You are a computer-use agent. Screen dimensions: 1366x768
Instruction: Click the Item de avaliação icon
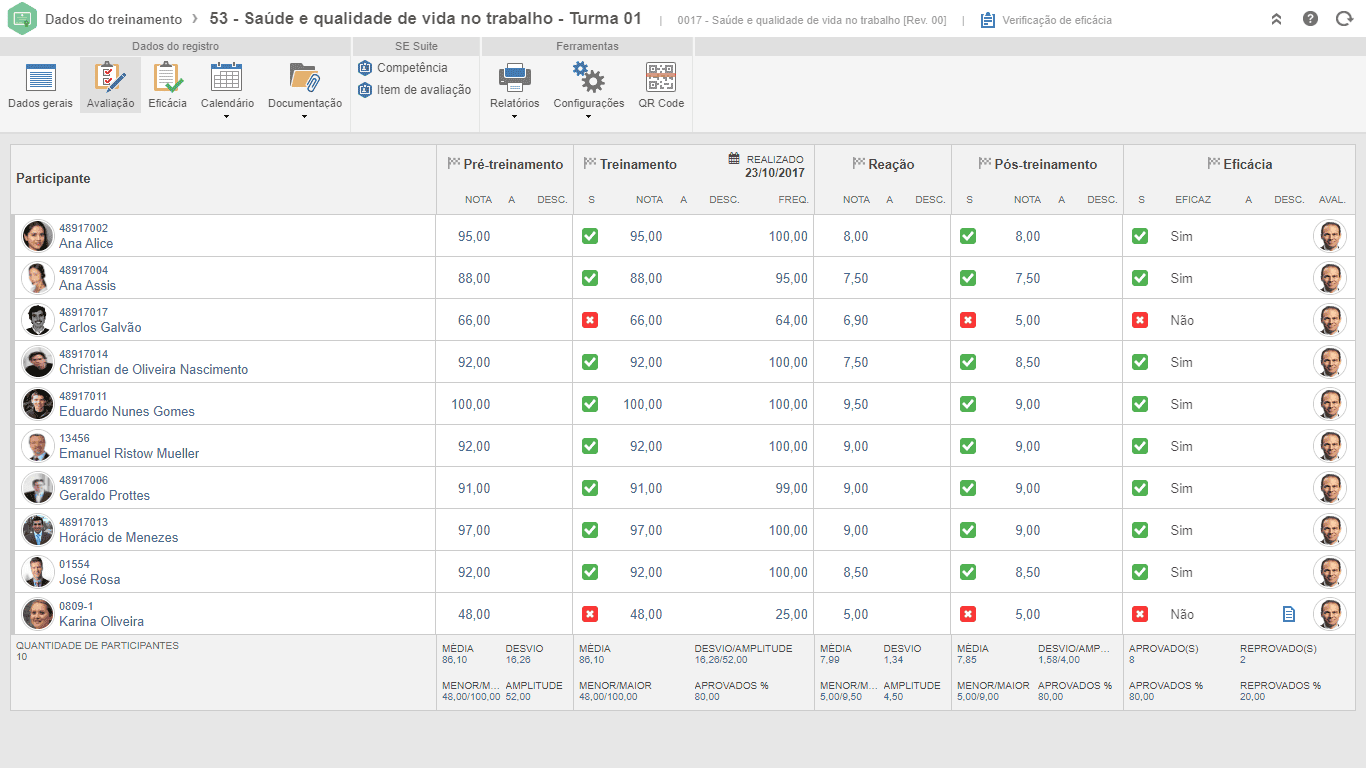click(365, 90)
